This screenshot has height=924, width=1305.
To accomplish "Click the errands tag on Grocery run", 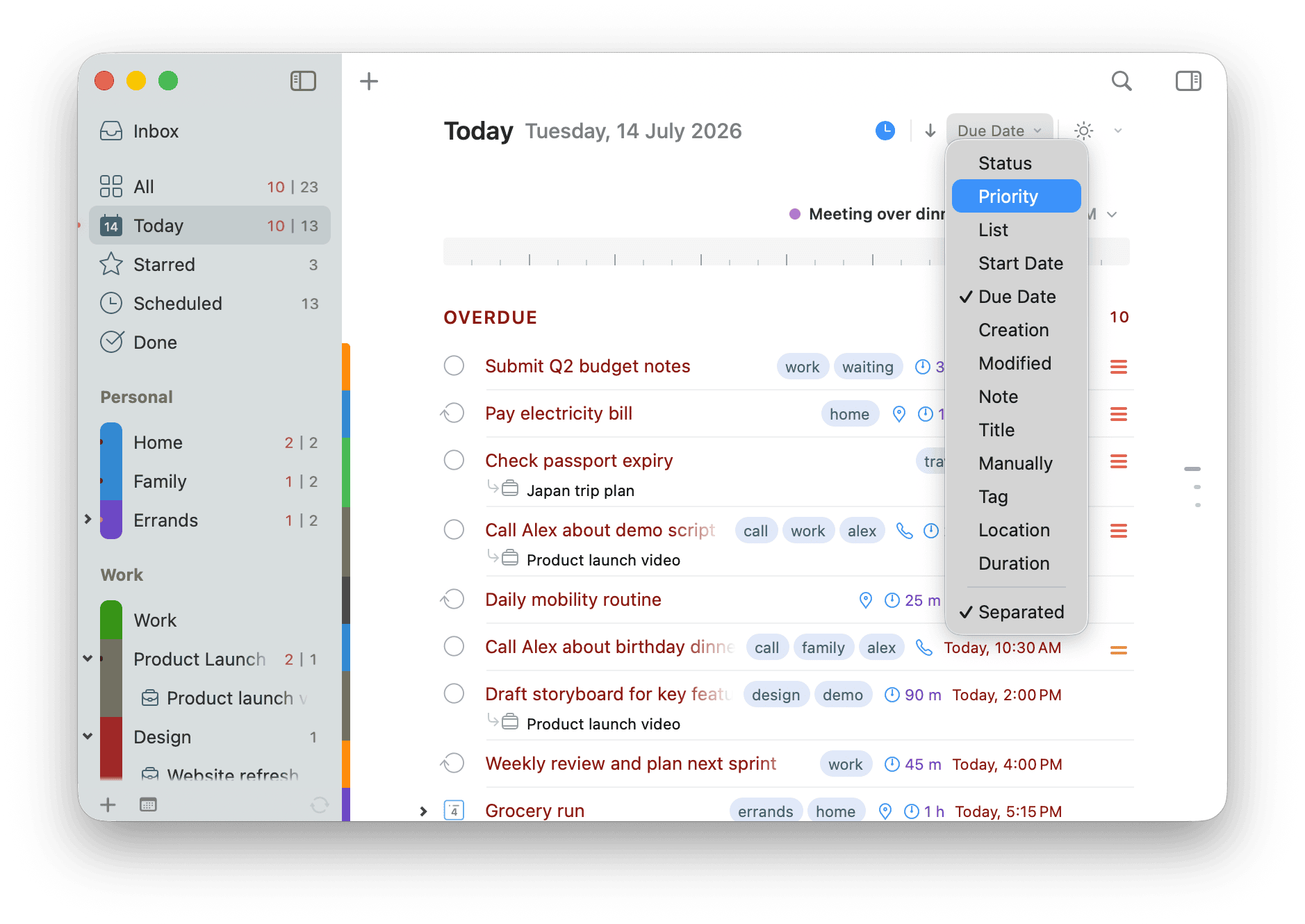I will (765, 811).
